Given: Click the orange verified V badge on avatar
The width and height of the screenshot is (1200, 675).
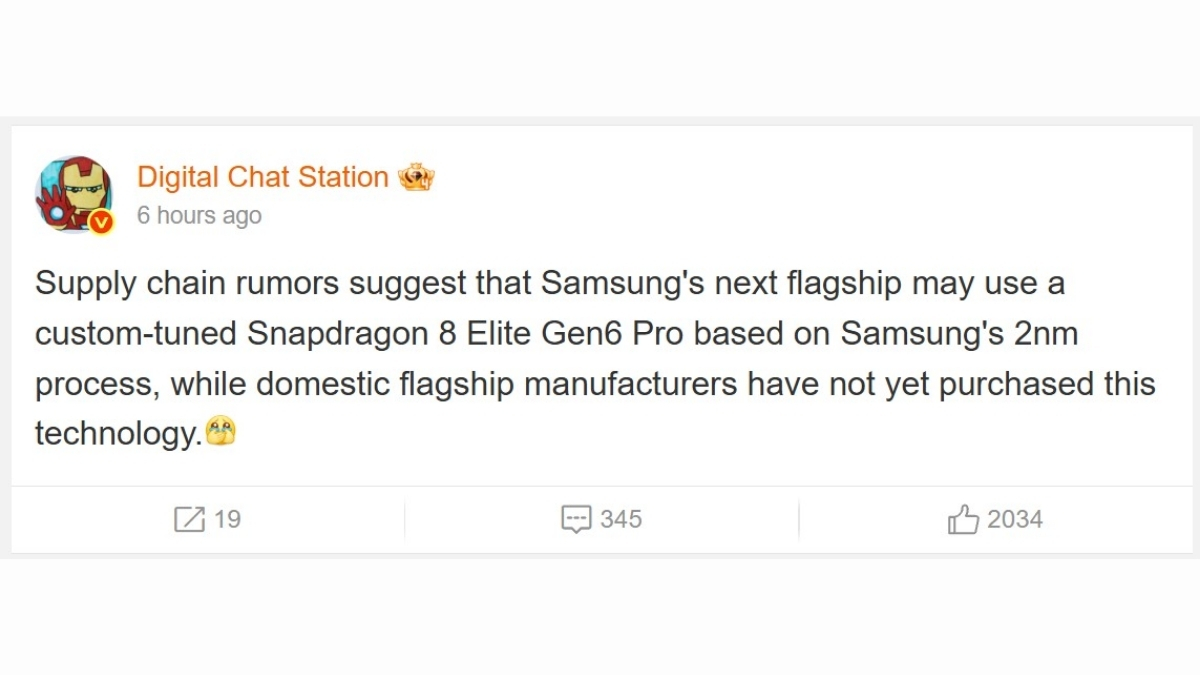Looking at the screenshot, I should click(103, 222).
